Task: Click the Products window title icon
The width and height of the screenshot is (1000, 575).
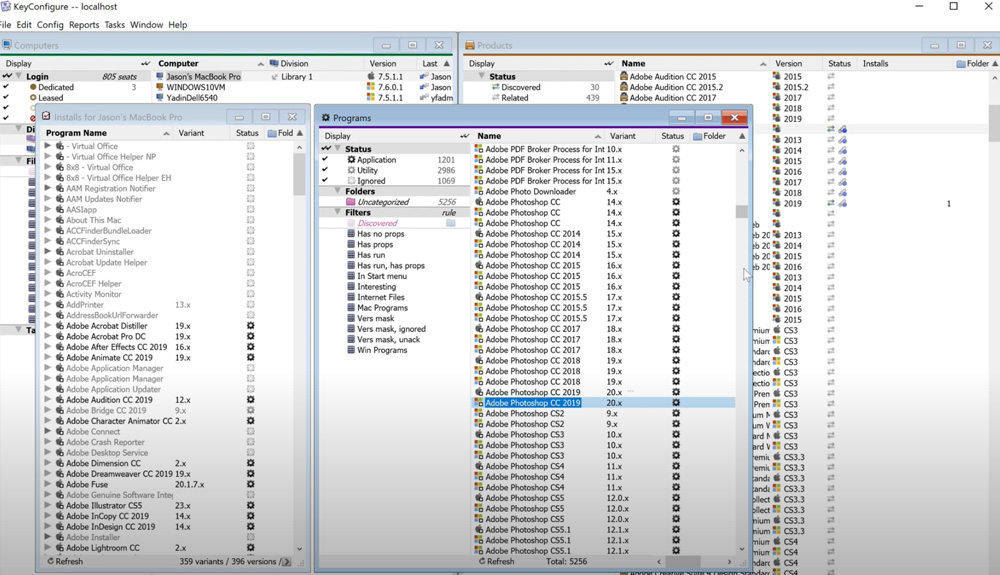Action: (470, 45)
